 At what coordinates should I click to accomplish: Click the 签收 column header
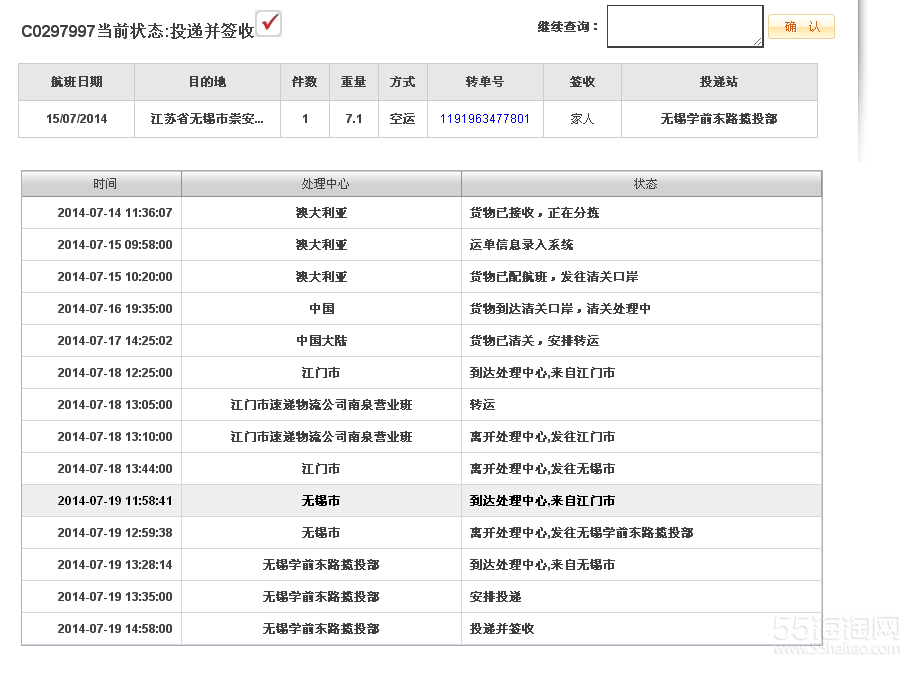tap(582, 82)
